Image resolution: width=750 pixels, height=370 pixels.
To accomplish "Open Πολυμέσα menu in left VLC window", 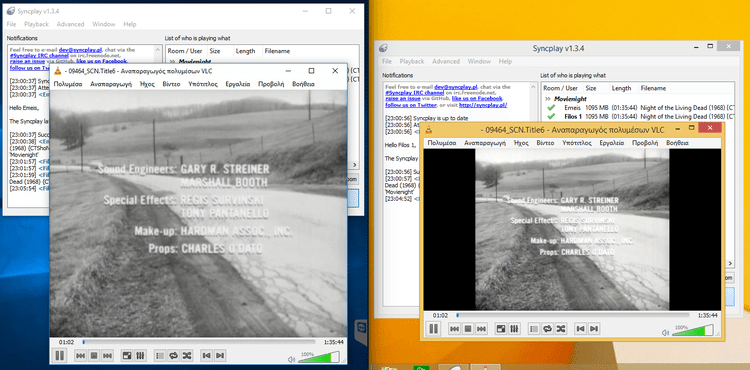I will click(x=68, y=84).
